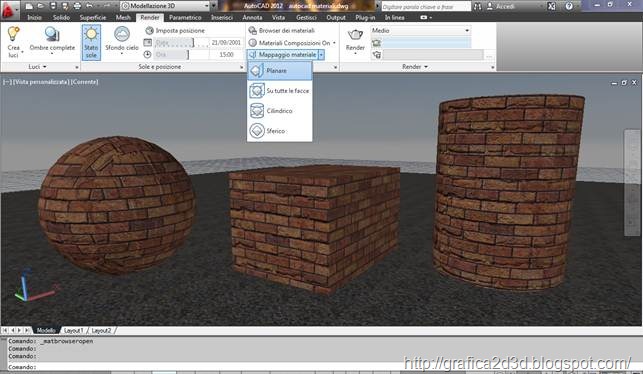Click the Undo arrow icon
The width and height of the screenshot is (643, 374).
tap(89, 6)
